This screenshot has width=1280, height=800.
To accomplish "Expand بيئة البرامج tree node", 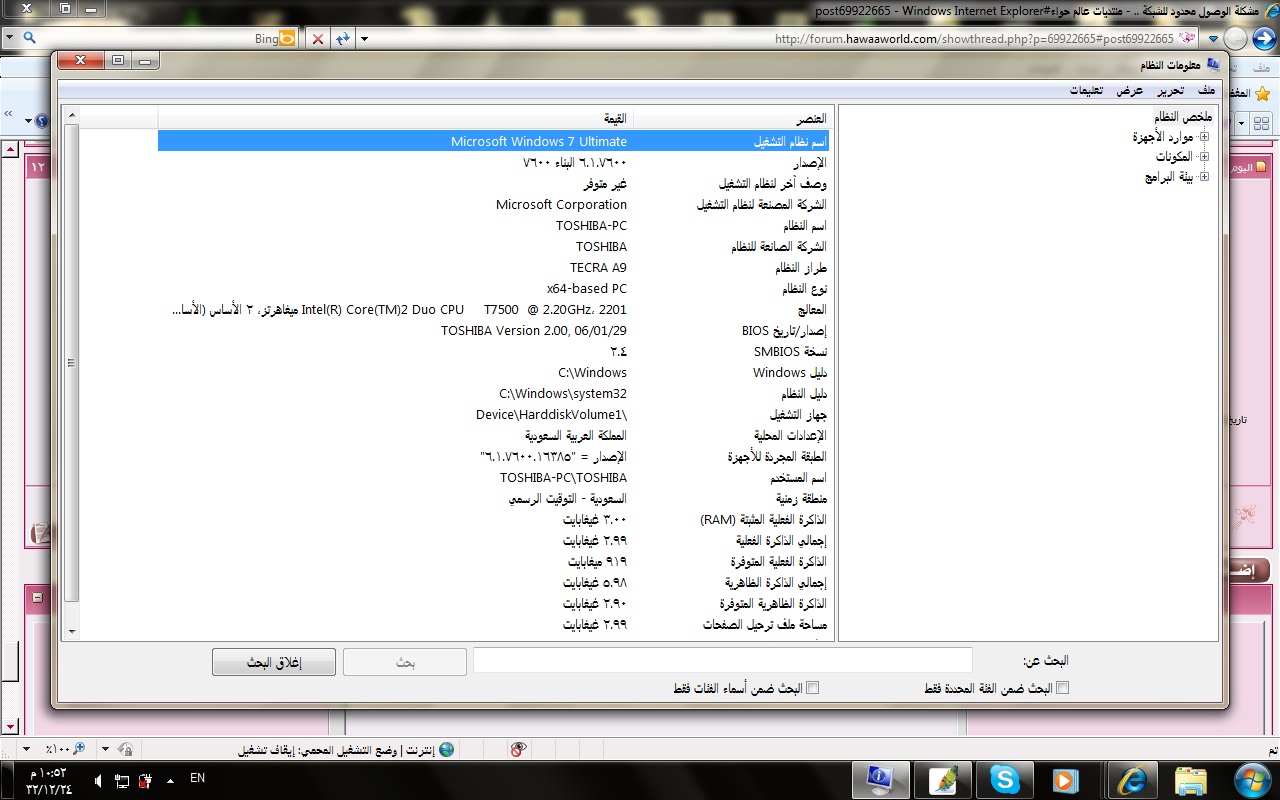I will [x=1204, y=177].
